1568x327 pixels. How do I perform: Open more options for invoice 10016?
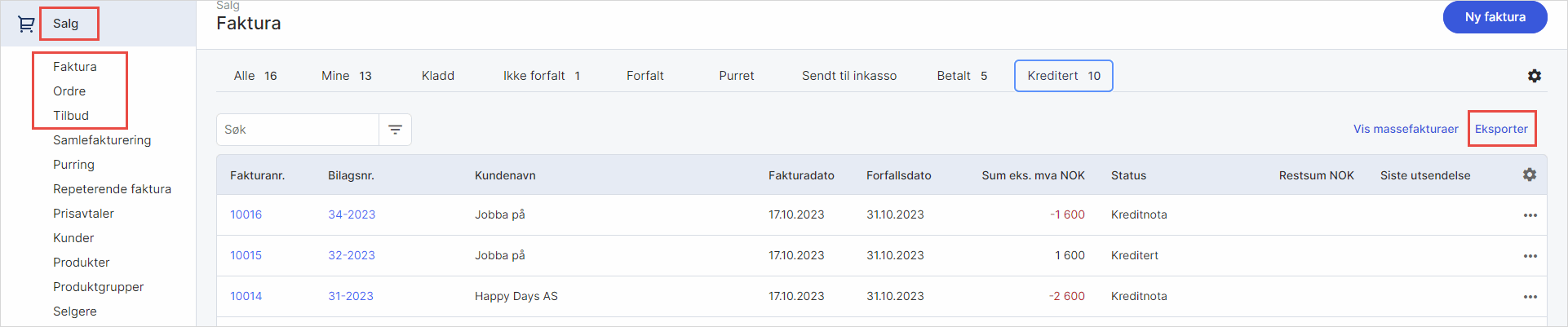click(1530, 215)
